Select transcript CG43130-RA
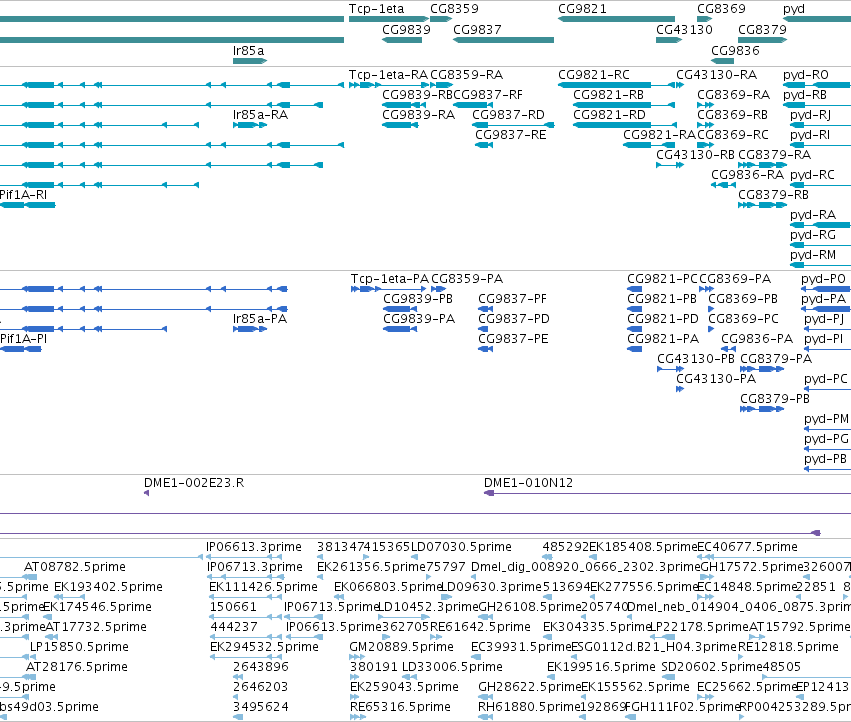The width and height of the screenshot is (851, 722). [716, 74]
